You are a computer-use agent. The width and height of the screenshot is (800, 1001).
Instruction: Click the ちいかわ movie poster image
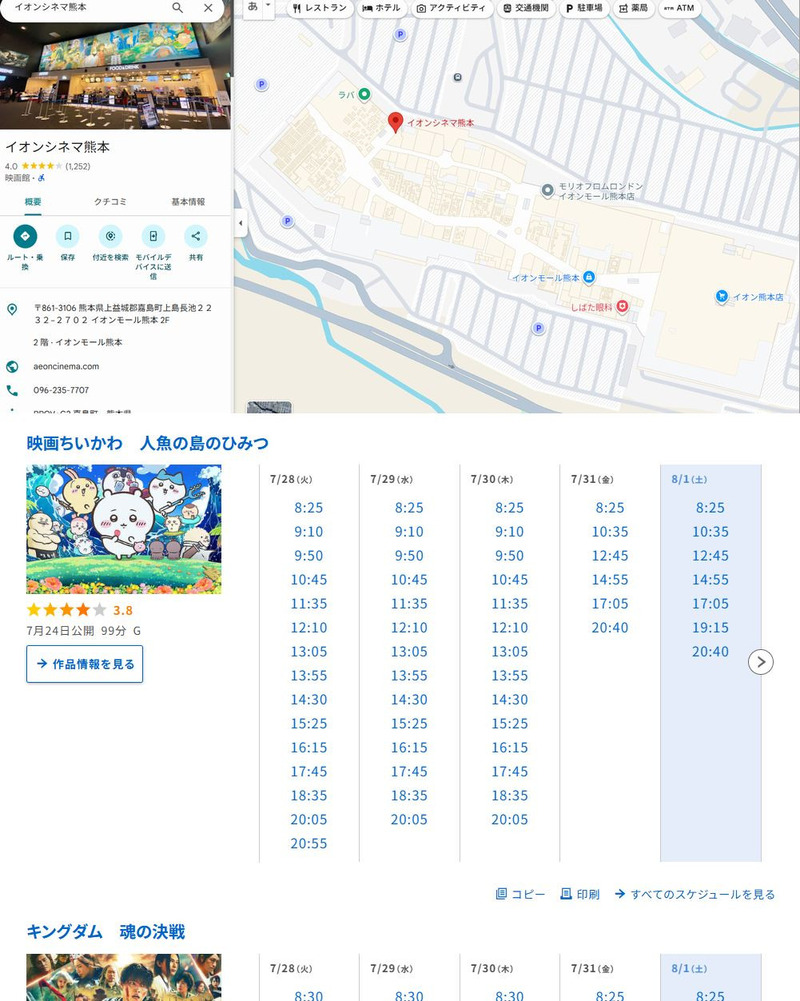[124, 529]
